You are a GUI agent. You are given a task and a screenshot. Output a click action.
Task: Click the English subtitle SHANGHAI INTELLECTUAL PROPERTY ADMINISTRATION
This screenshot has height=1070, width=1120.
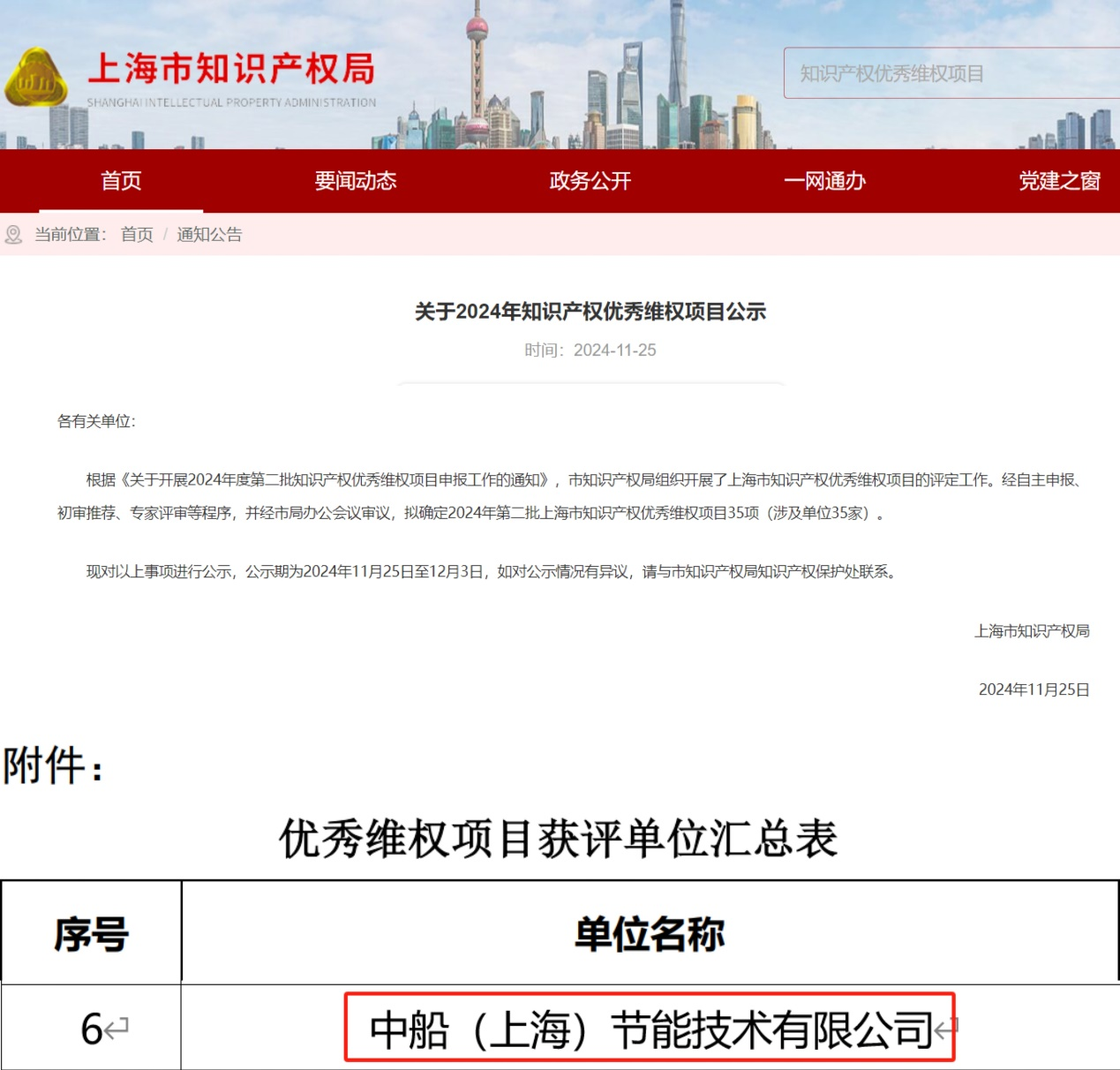(231, 102)
